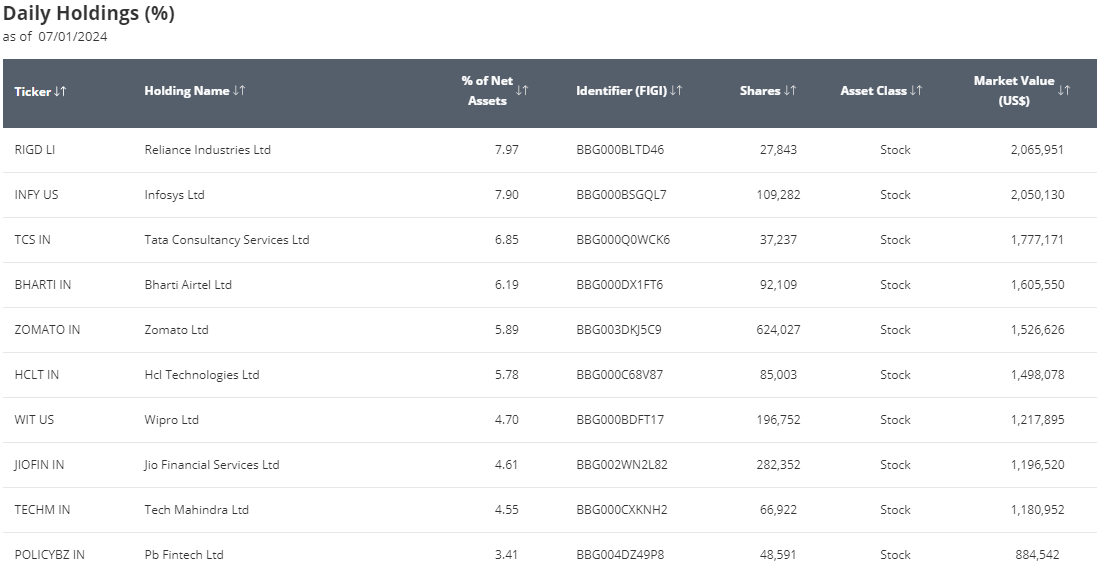Select the ZOMATO IN ticker cell
1097x576 pixels.
[47, 330]
